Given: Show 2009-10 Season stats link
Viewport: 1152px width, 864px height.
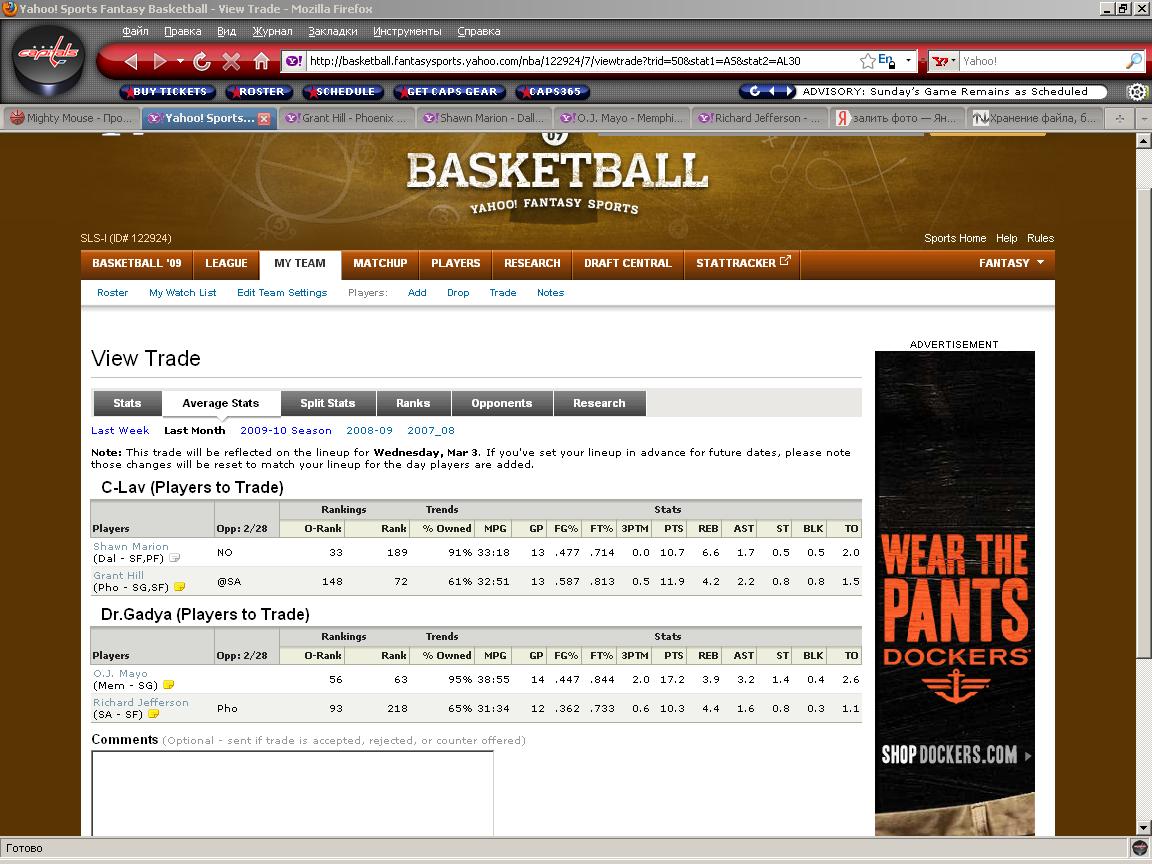Looking at the screenshot, I should [286, 431].
